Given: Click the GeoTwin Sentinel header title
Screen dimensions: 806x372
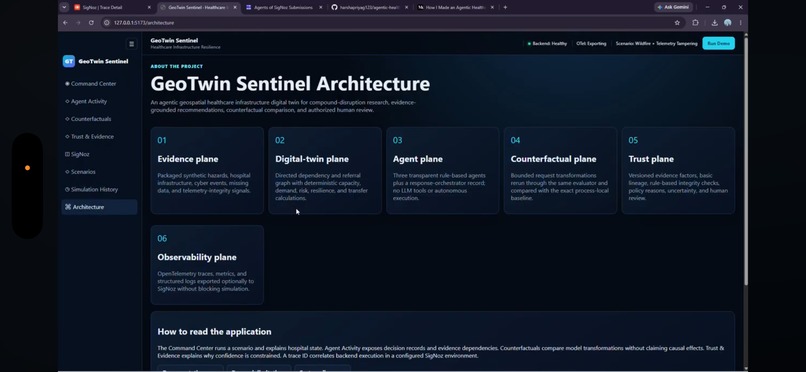Looking at the screenshot, I should [174, 41].
